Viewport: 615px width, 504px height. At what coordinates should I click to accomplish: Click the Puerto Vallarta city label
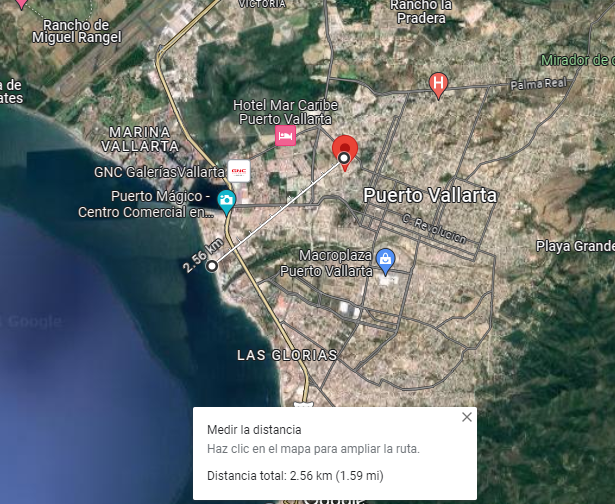pos(430,195)
